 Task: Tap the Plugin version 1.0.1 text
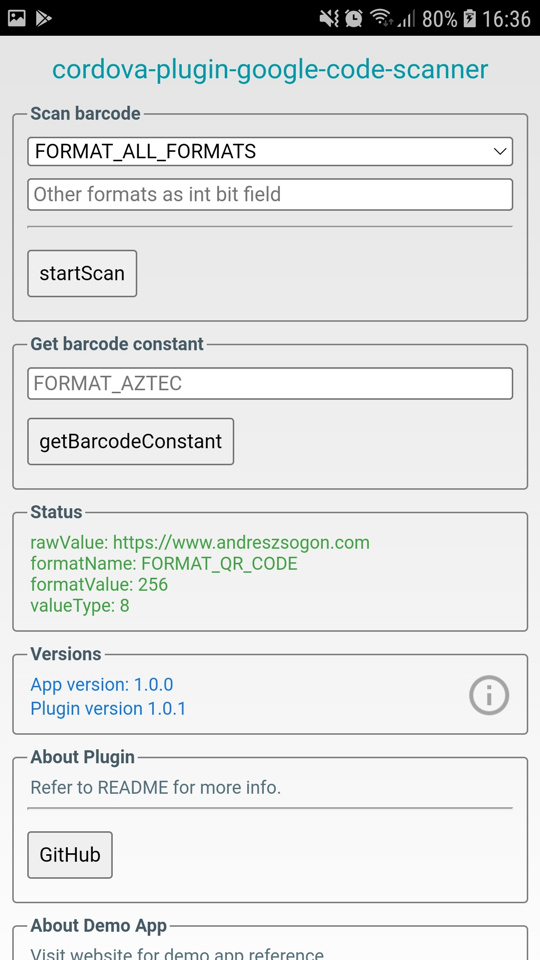[108, 708]
